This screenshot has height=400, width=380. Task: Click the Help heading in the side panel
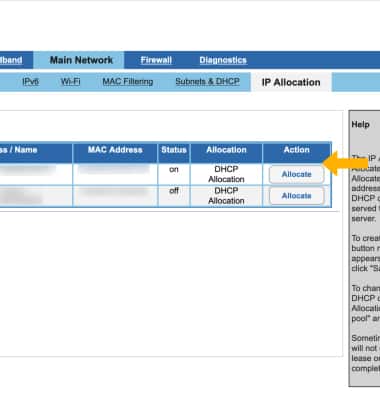tap(360, 124)
